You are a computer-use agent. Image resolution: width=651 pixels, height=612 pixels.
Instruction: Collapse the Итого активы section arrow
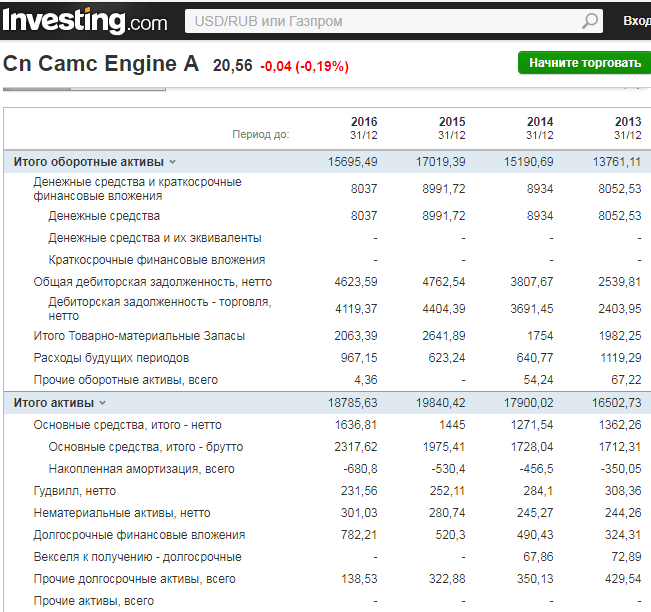(x=103, y=403)
